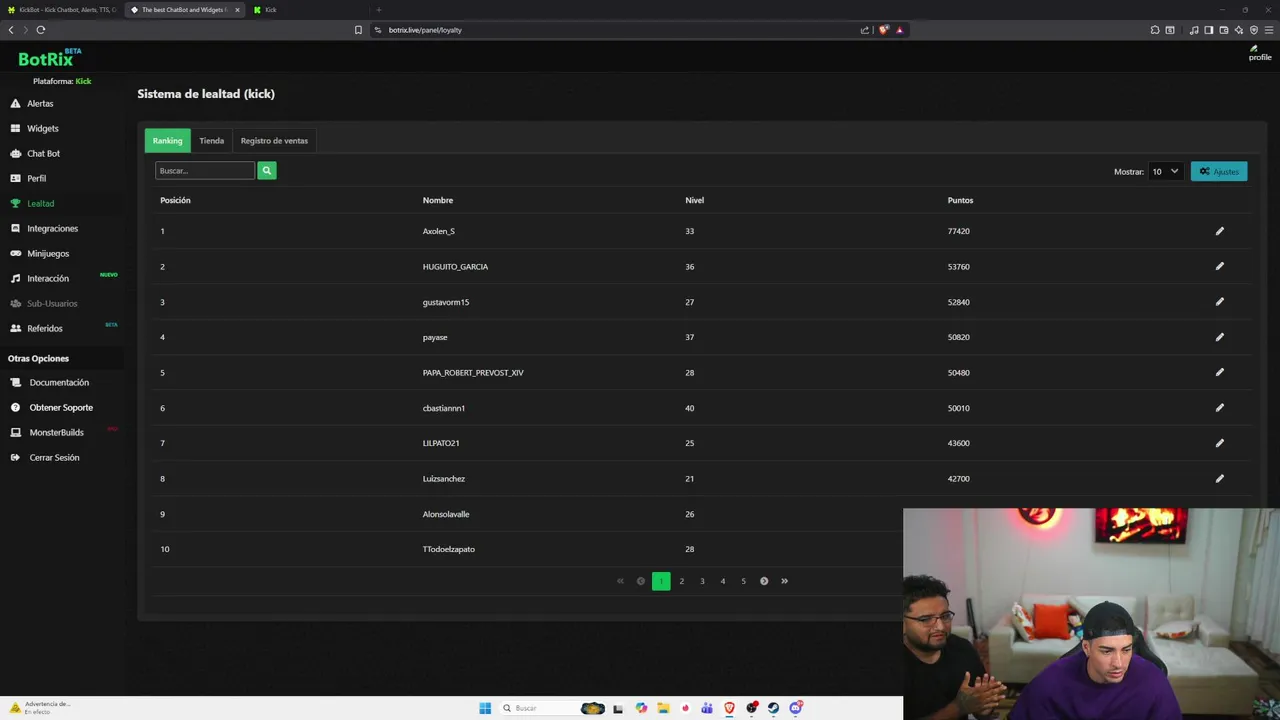The image size is (1280, 720).
Task: Click the edit pencil for cbastiannn1
Action: 1219,408
